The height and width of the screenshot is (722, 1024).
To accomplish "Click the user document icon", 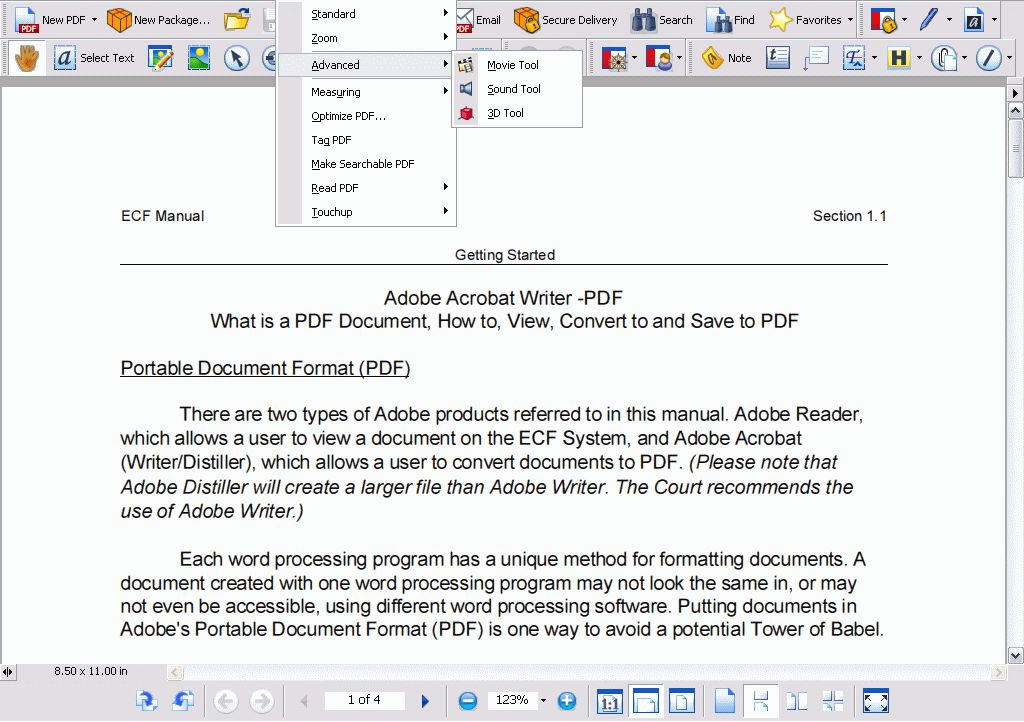I will (658, 58).
